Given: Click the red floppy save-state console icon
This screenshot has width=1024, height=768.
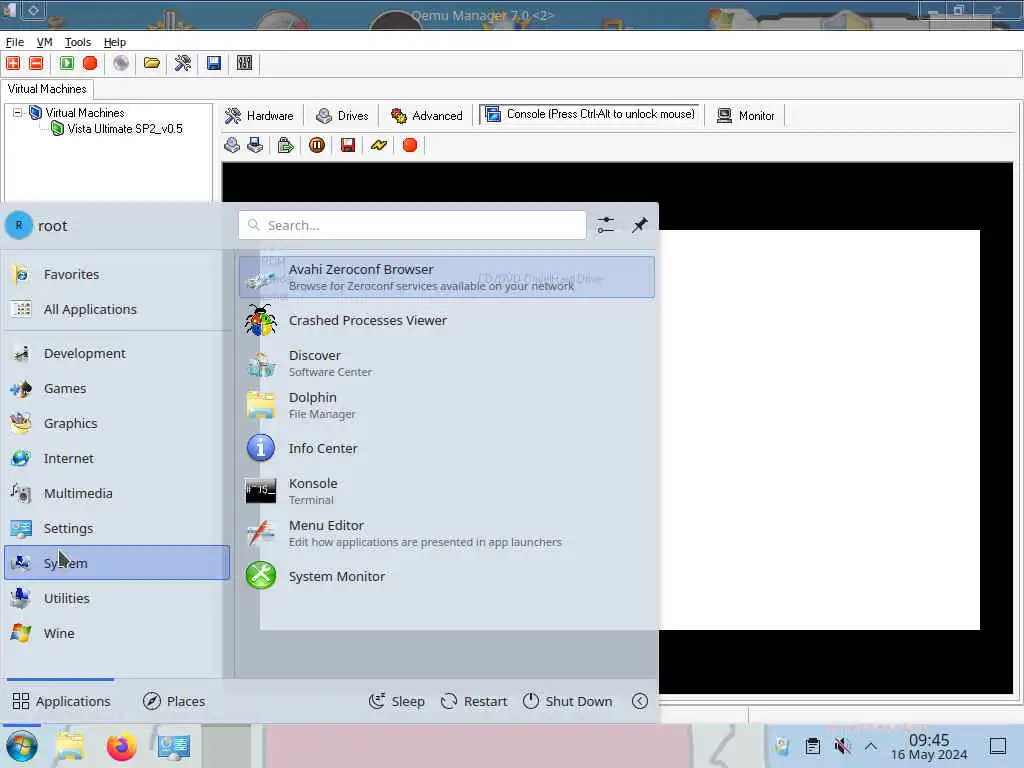Looking at the screenshot, I should click(x=348, y=145).
